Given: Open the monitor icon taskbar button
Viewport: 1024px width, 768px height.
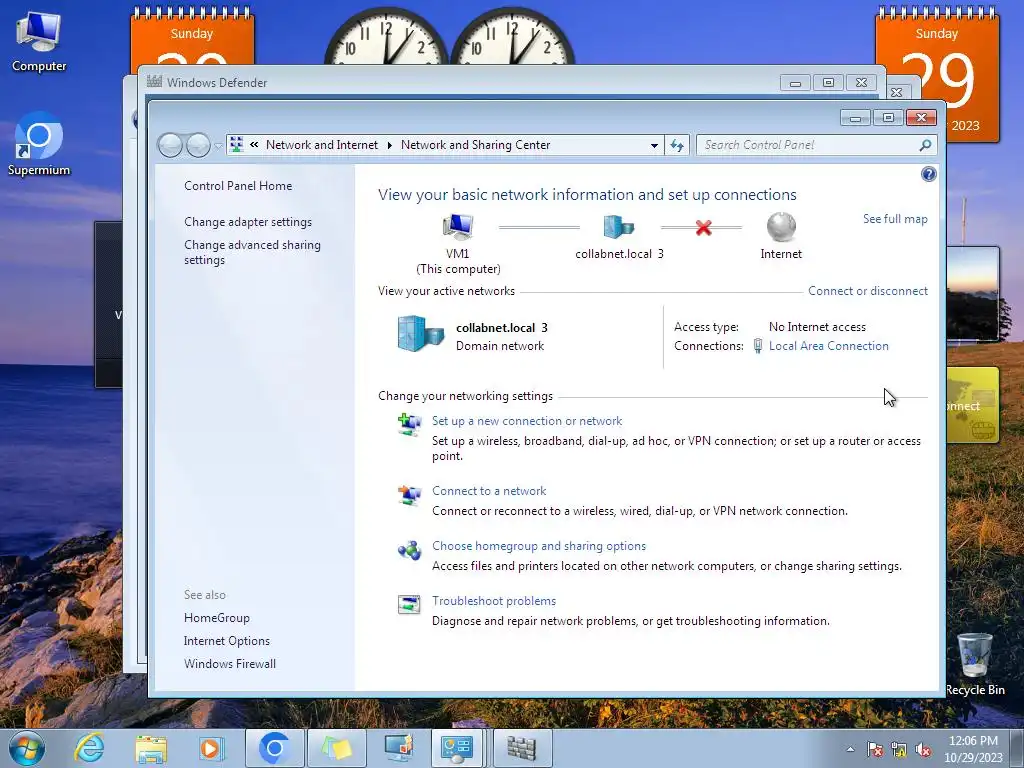Looking at the screenshot, I should [x=398, y=748].
